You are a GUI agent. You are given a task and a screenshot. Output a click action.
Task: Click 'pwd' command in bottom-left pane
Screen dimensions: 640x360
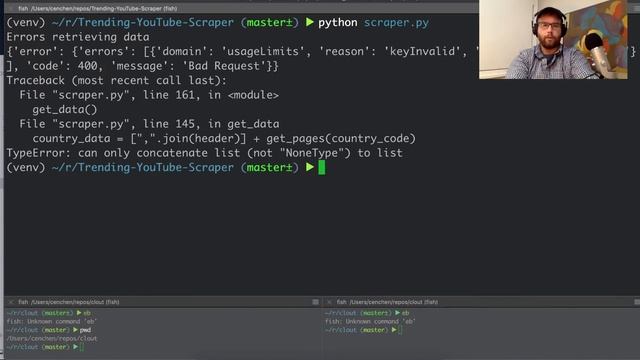coord(85,330)
